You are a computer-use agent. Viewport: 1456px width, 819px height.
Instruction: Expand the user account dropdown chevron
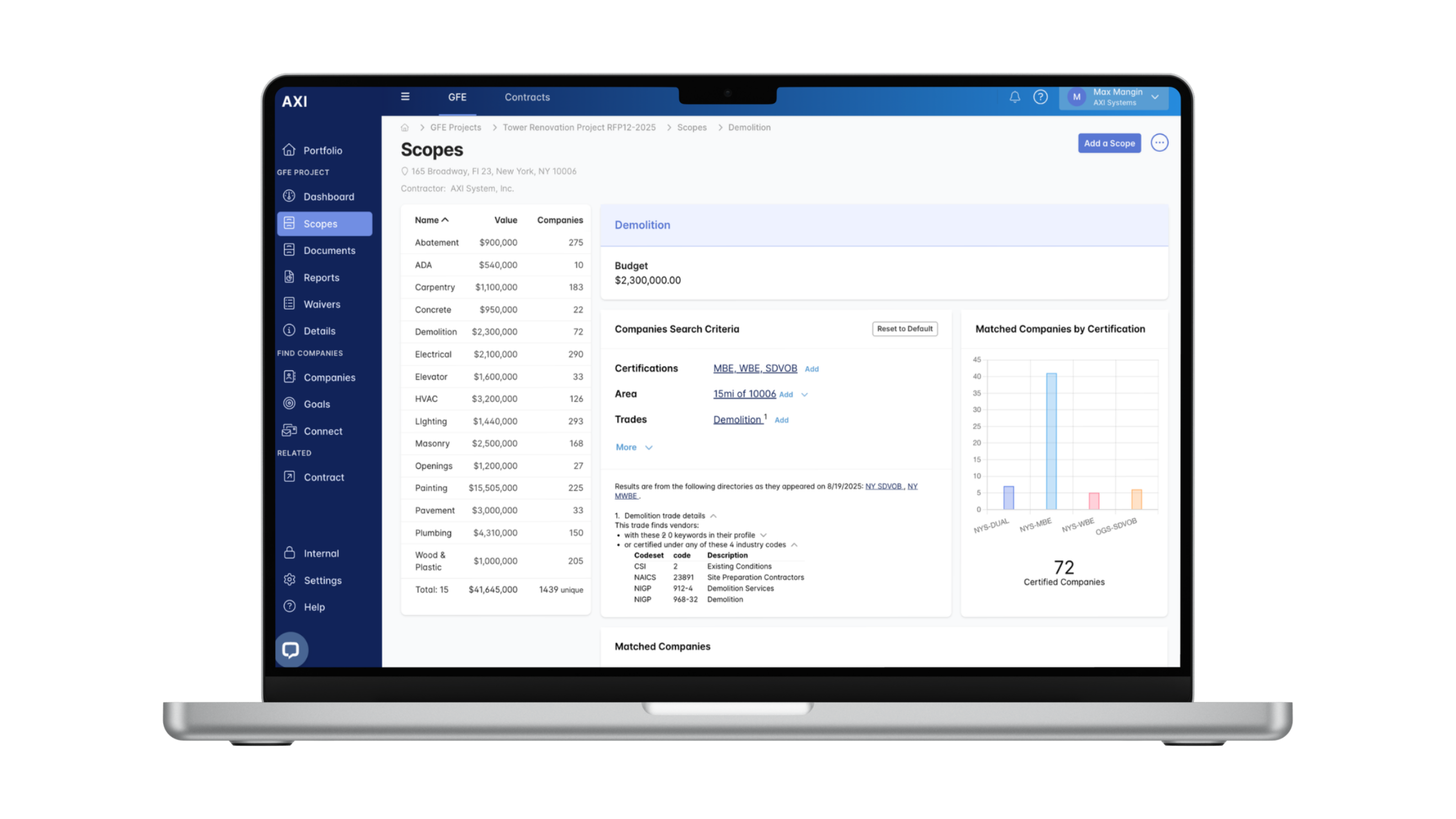click(1155, 97)
